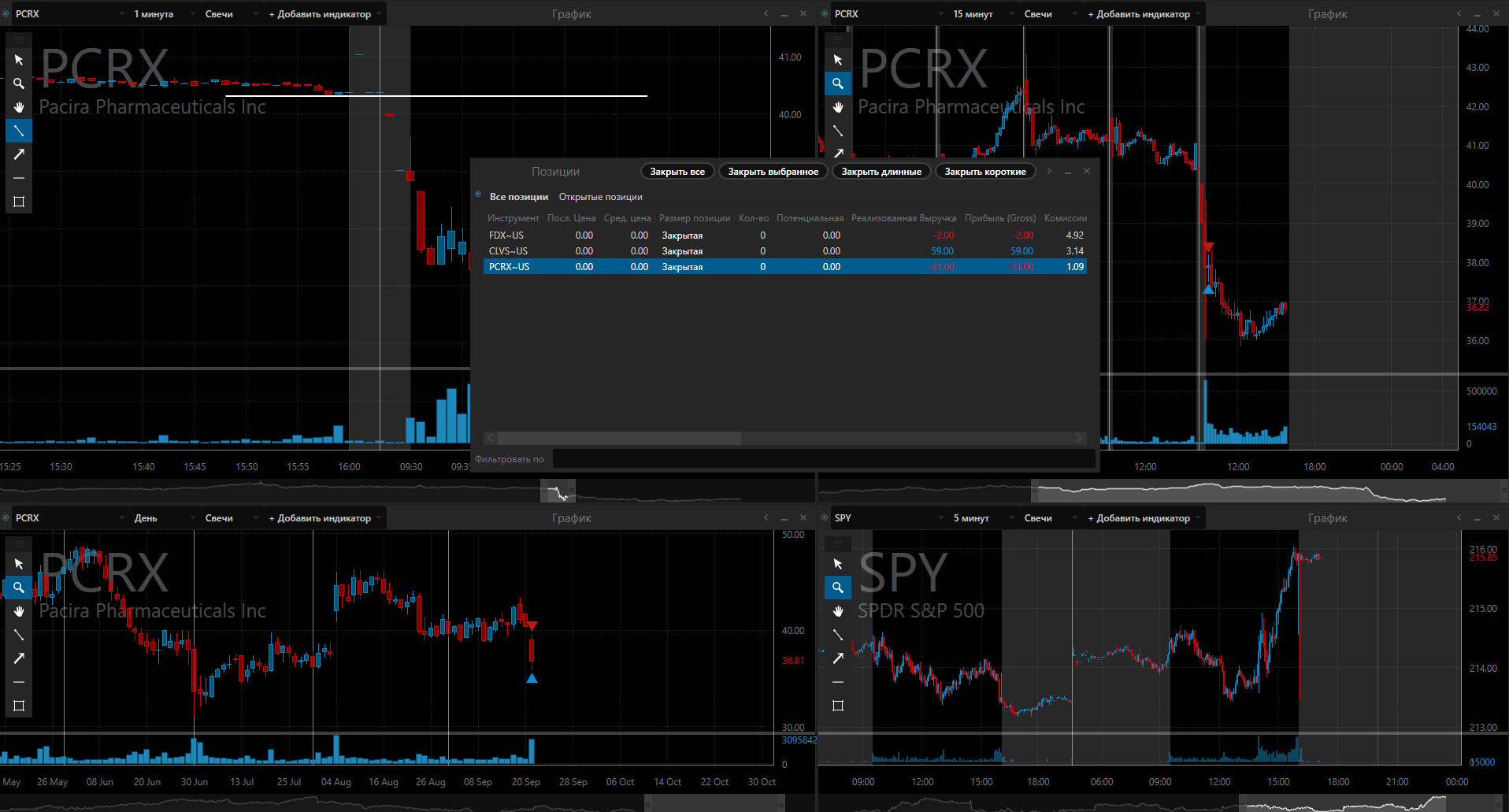1509x812 pixels.
Task: Toggle the link circle on PCRX Day chart
Action: [x=6, y=517]
